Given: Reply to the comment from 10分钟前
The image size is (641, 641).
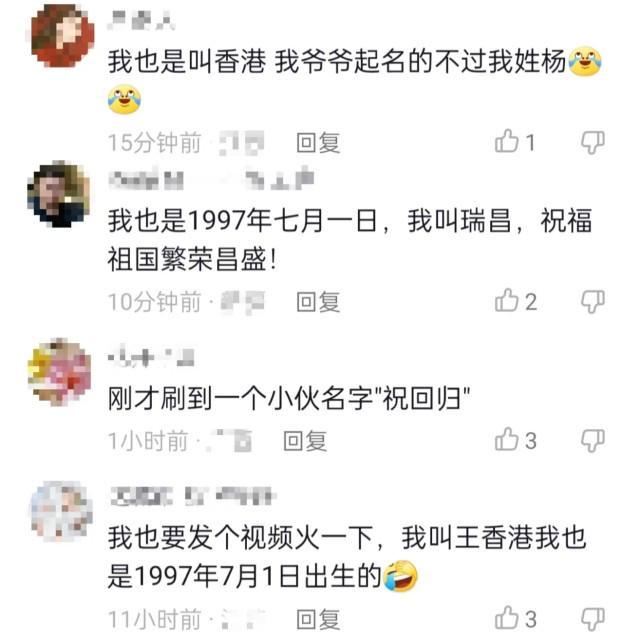Looking at the screenshot, I should tap(318, 302).
